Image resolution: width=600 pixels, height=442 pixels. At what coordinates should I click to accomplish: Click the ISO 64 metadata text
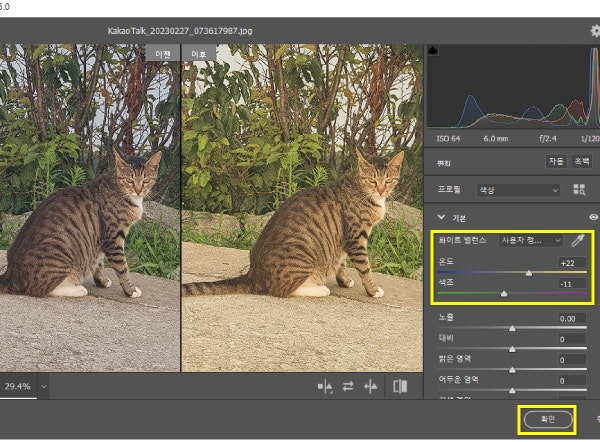coord(448,139)
